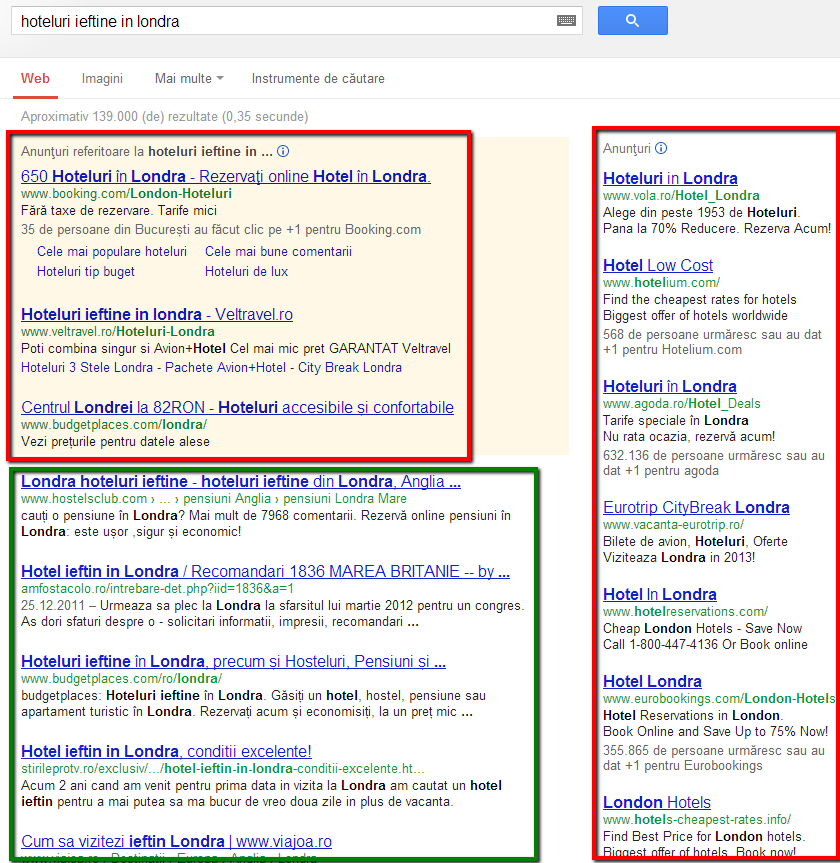
Task: Open the on-screen keyboard icon in search box
Action: (x=566, y=21)
